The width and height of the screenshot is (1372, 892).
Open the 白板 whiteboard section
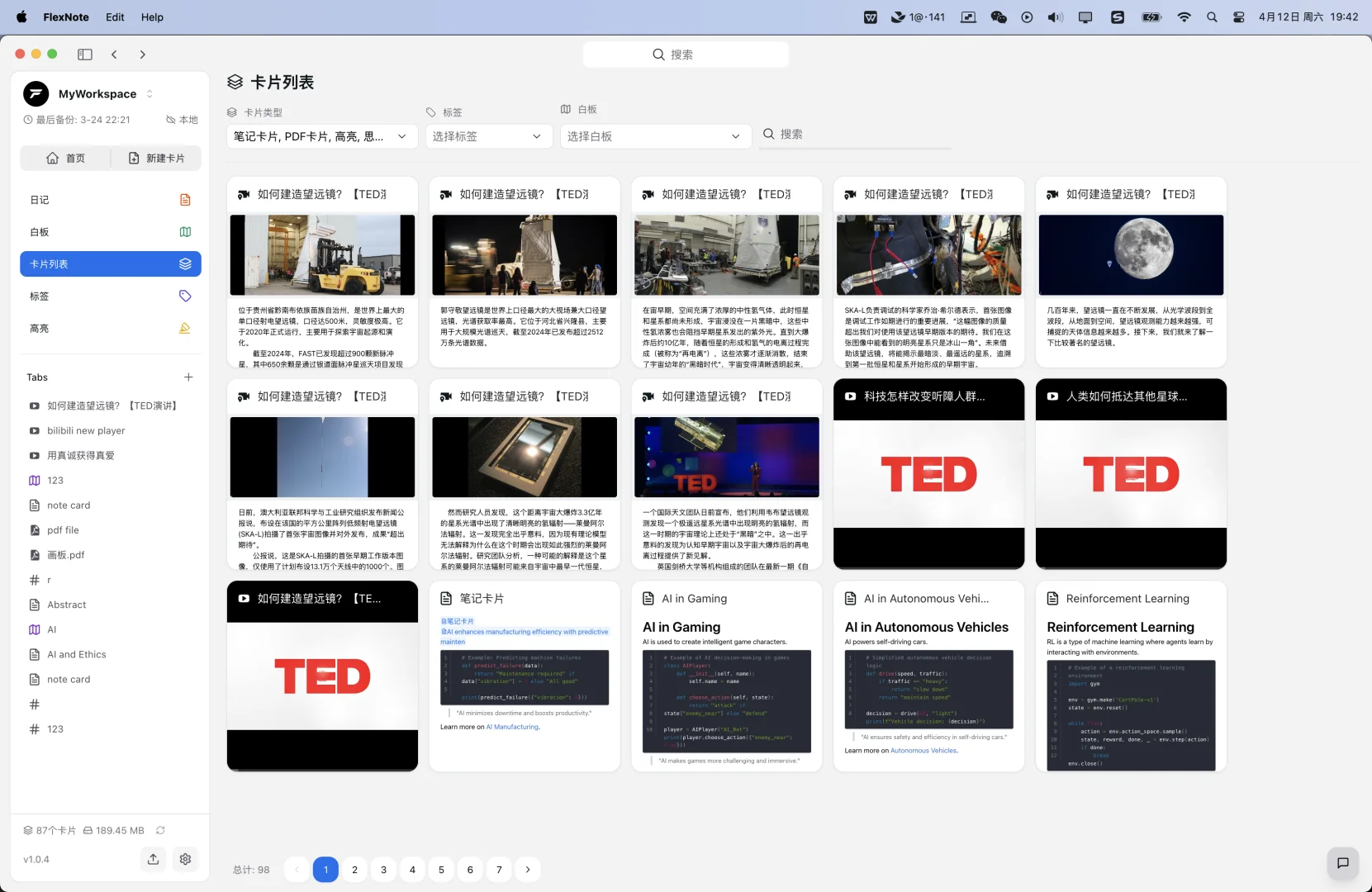pyautogui.click(x=111, y=232)
